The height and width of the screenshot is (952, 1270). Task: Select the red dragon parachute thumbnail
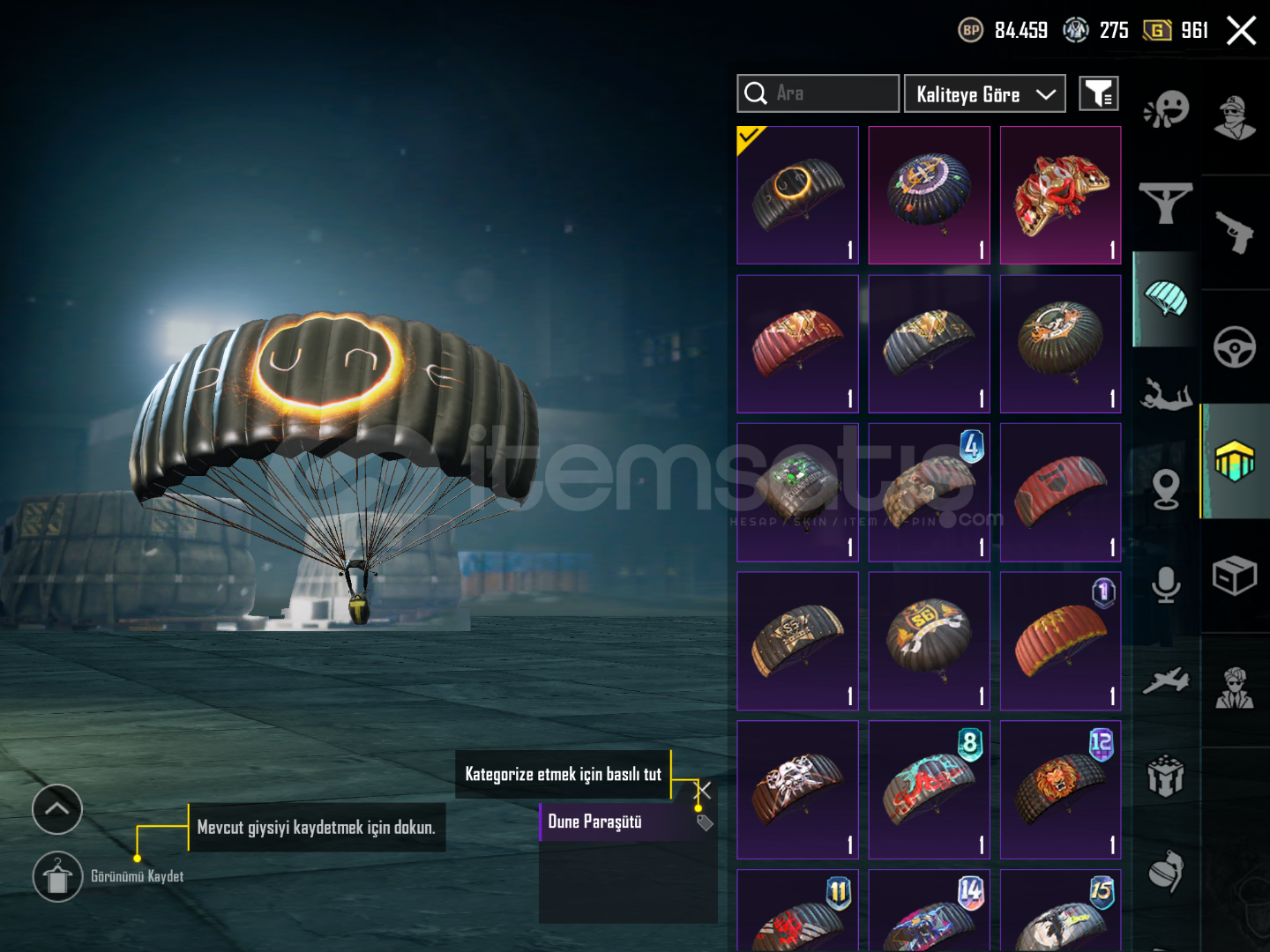coord(1061,195)
